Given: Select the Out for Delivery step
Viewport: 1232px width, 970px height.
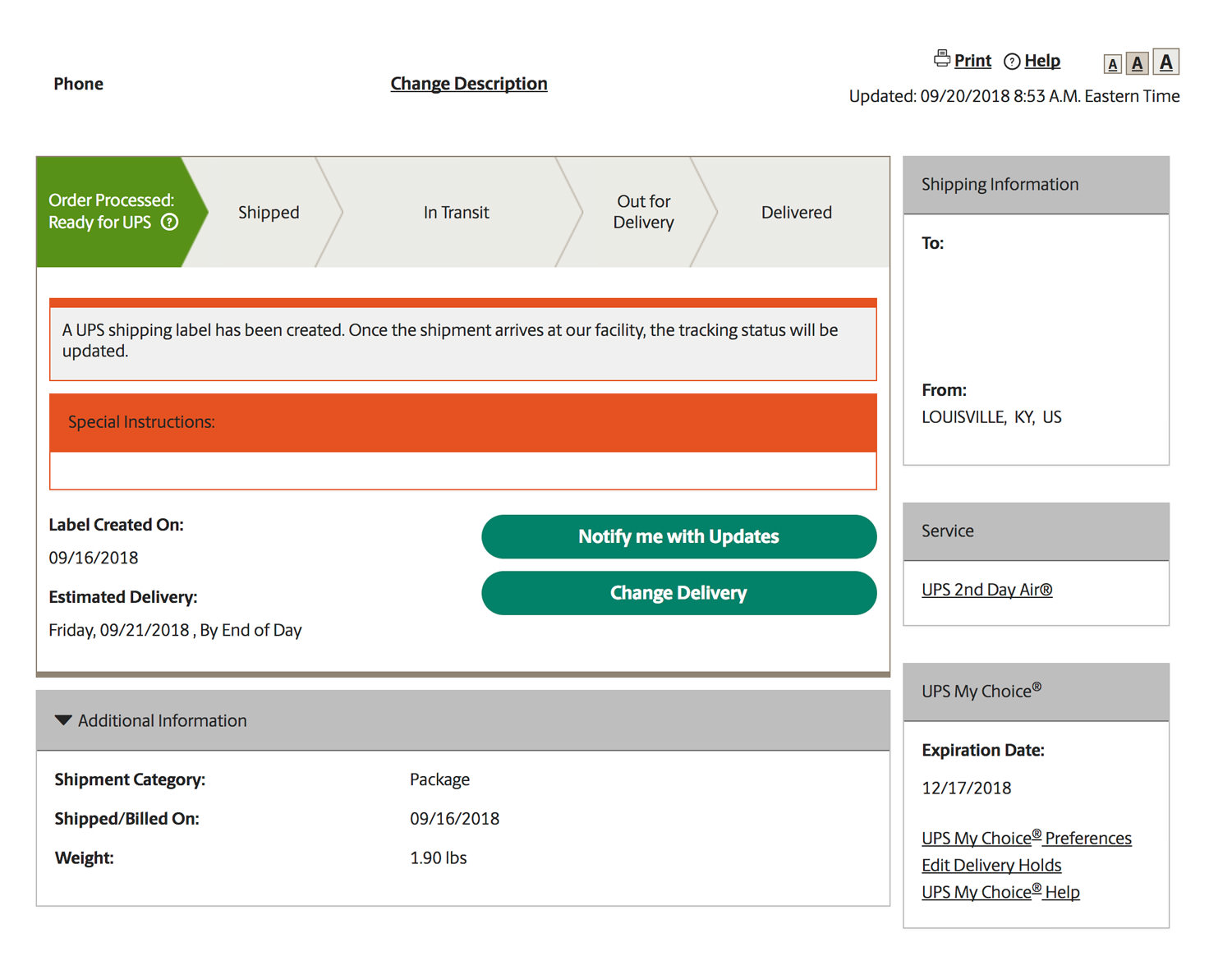Looking at the screenshot, I should pyautogui.click(x=643, y=212).
